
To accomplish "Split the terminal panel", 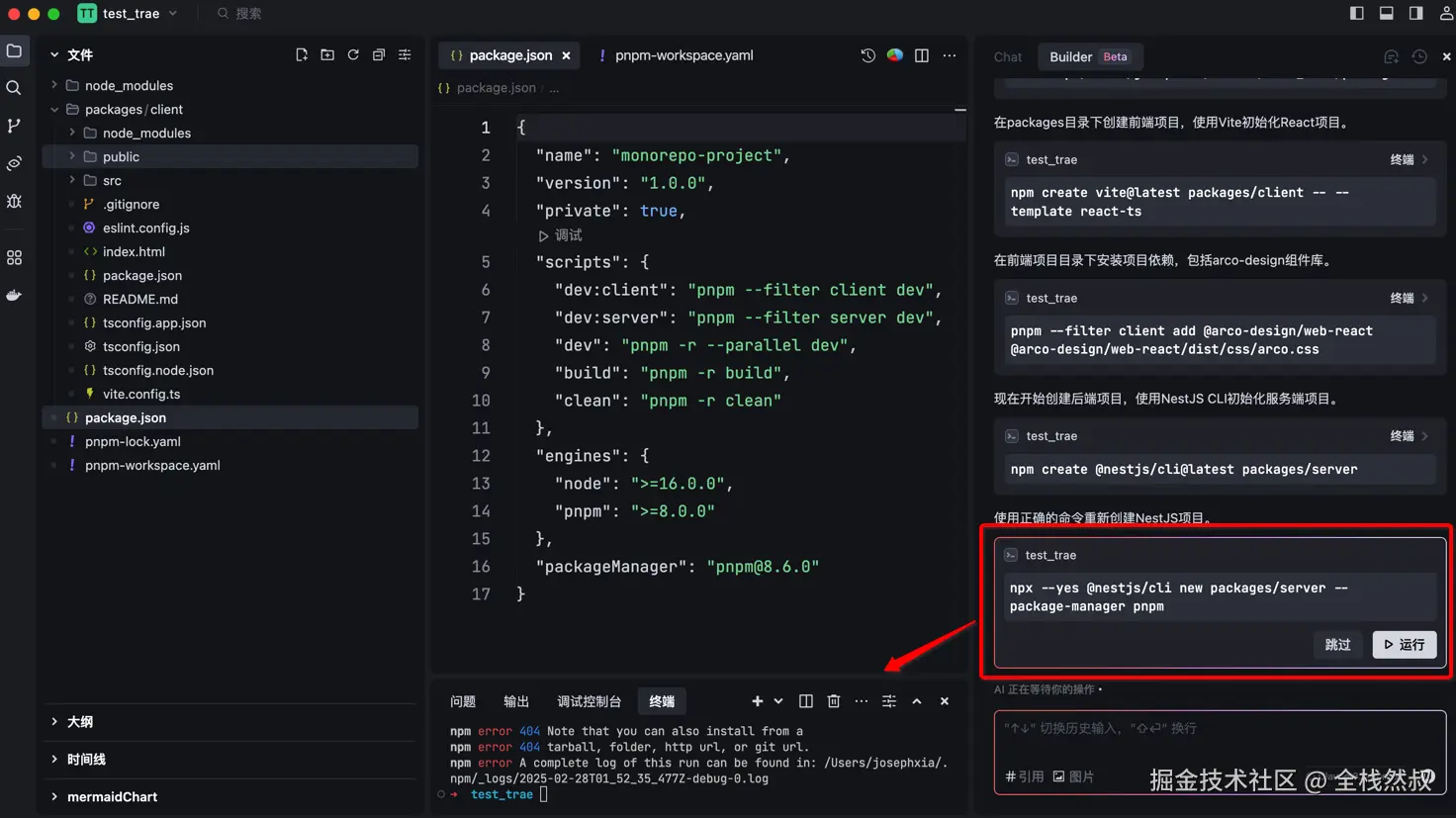I will click(x=806, y=701).
